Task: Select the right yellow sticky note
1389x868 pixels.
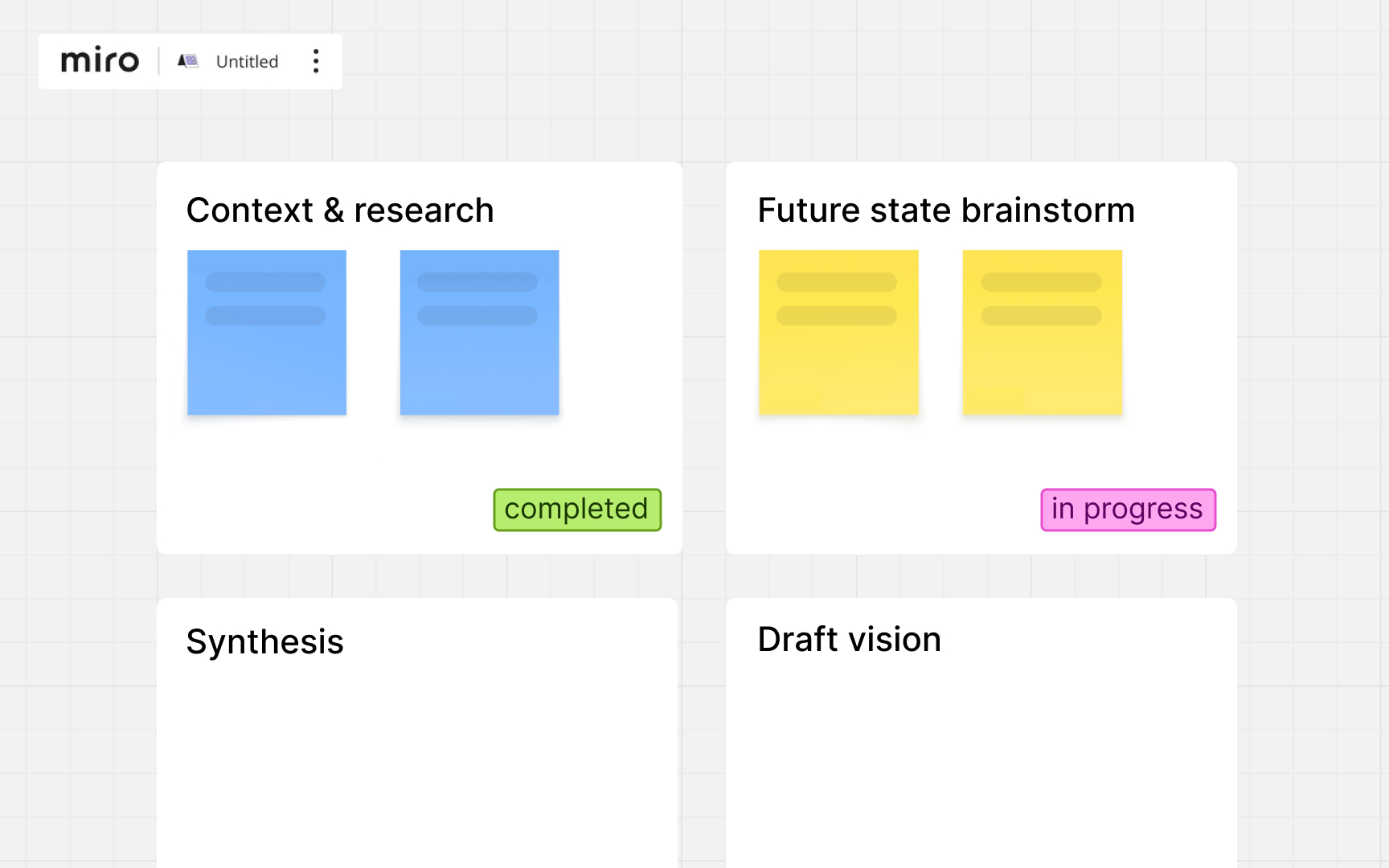Action: coord(1042,333)
